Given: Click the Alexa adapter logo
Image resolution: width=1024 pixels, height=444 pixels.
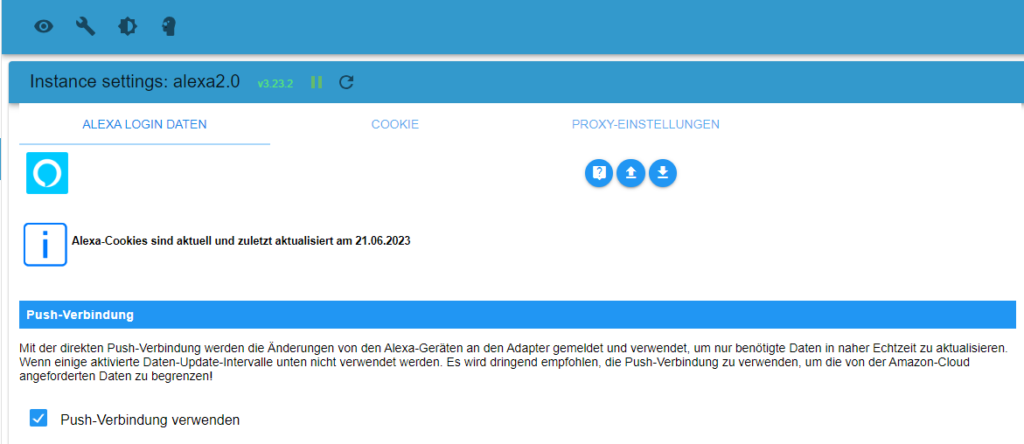Looking at the screenshot, I should click(47, 173).
